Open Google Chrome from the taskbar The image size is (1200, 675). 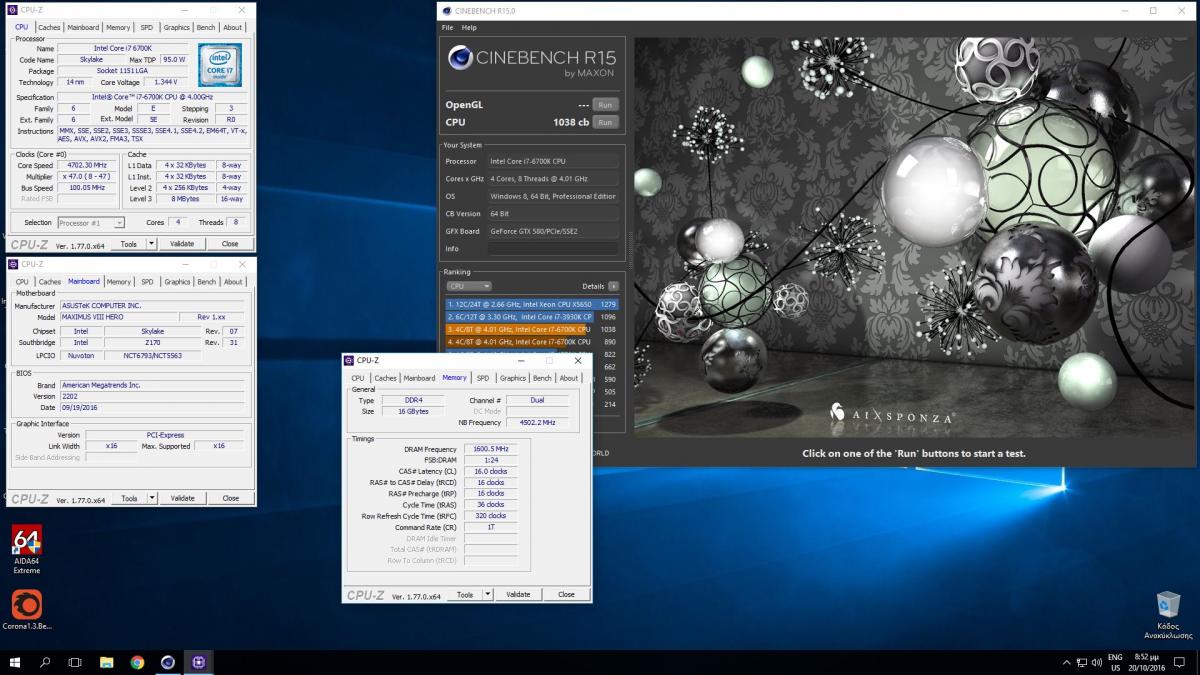pos(137,662)
